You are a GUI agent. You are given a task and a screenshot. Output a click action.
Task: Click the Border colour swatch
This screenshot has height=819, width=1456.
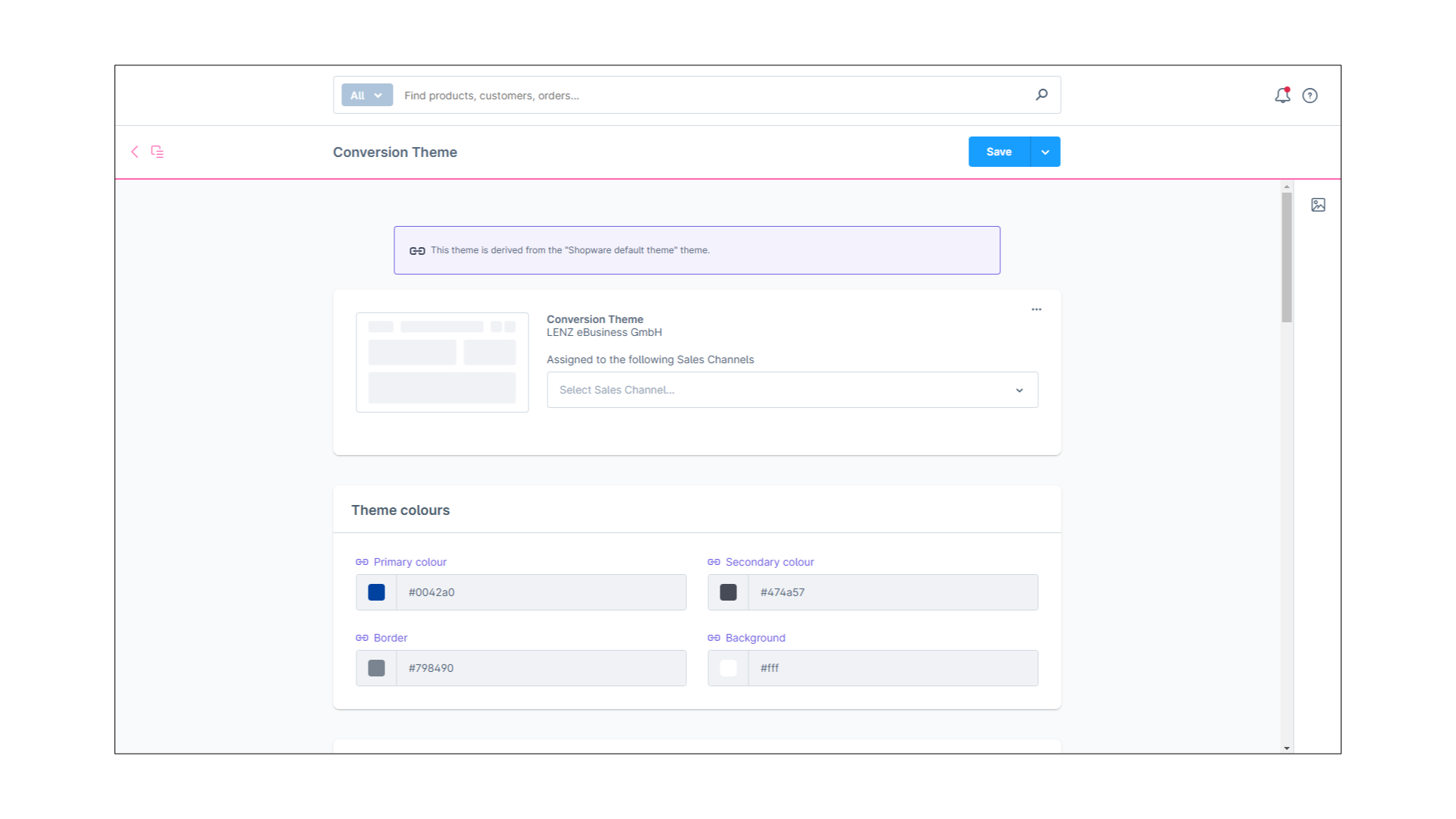[x=376, y=668]
